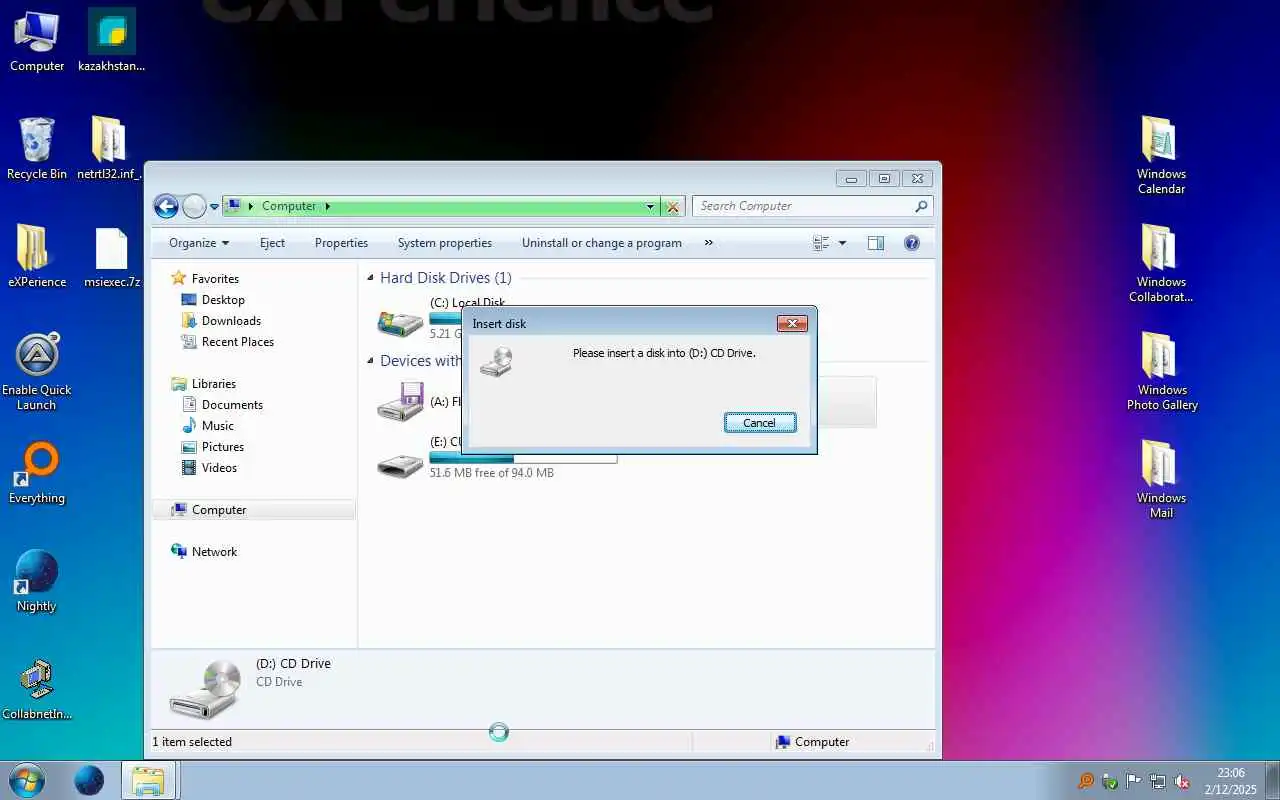Open the Help icon in Explorer toolbar
1280x800 pixels.
point(911,243)
